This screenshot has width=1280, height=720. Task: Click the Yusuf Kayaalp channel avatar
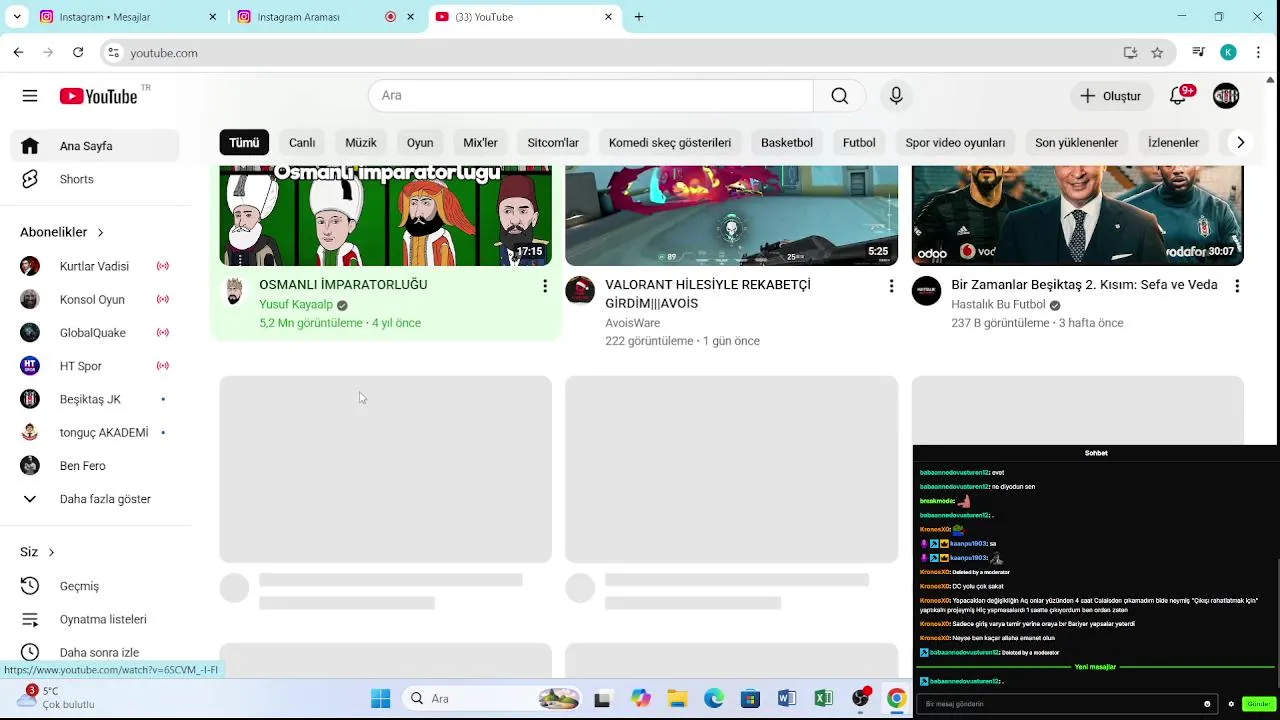[x=234, y=291]
